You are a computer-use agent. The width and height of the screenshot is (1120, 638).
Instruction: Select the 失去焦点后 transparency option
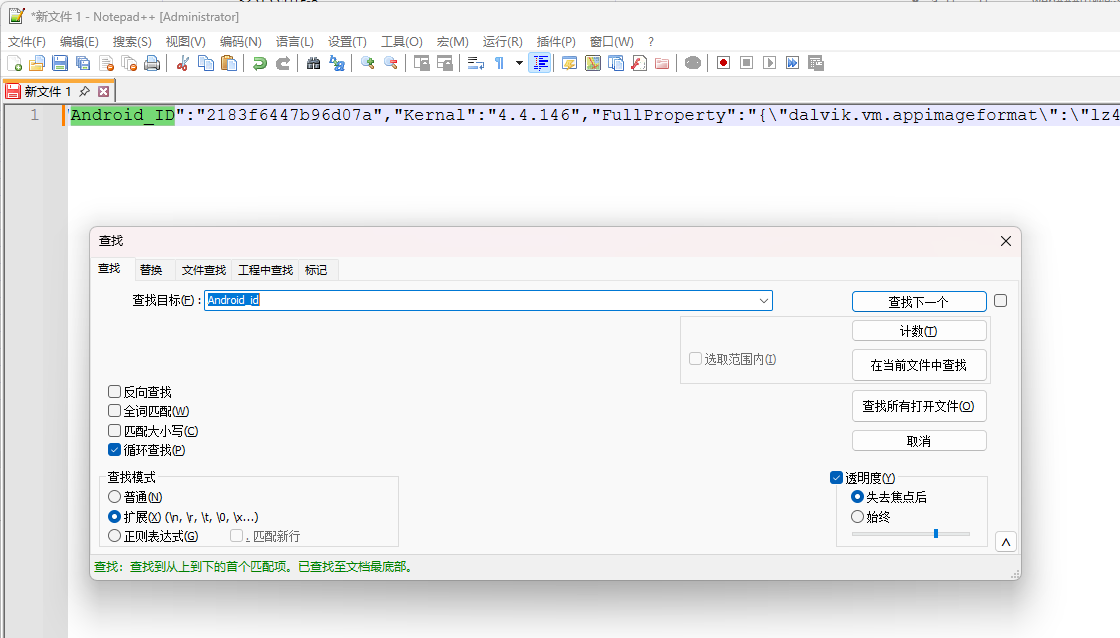click(857, 497)
